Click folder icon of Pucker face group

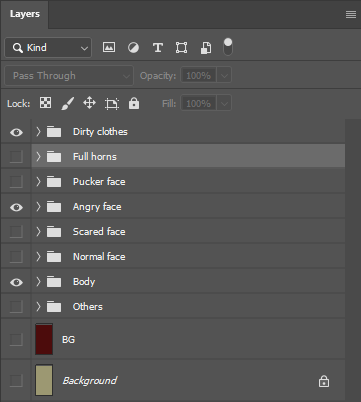54,182
